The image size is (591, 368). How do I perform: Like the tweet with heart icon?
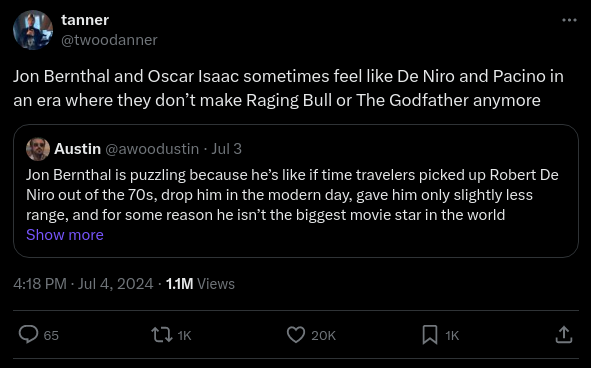296,335
